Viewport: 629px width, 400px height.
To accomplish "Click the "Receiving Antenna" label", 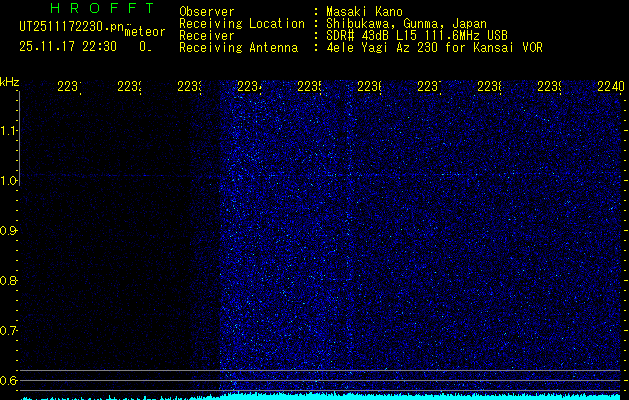I will (x=239, y=48).
